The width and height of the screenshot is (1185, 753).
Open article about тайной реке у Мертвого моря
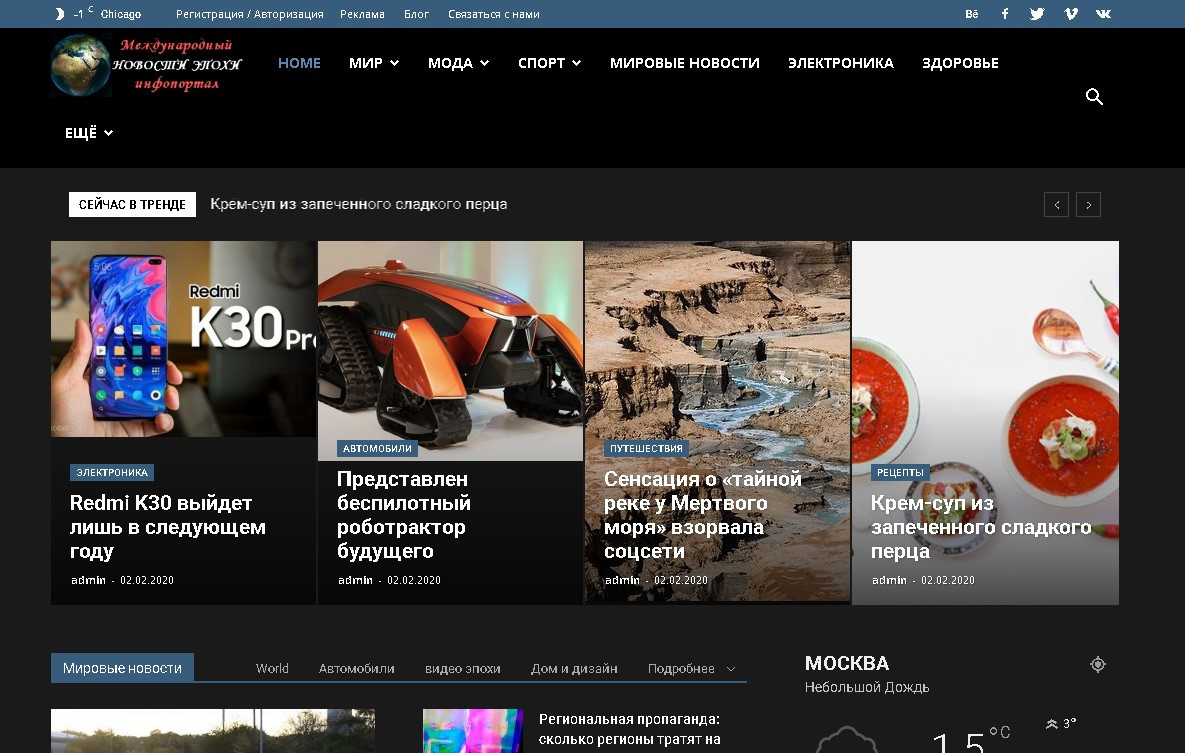(703, 515)
